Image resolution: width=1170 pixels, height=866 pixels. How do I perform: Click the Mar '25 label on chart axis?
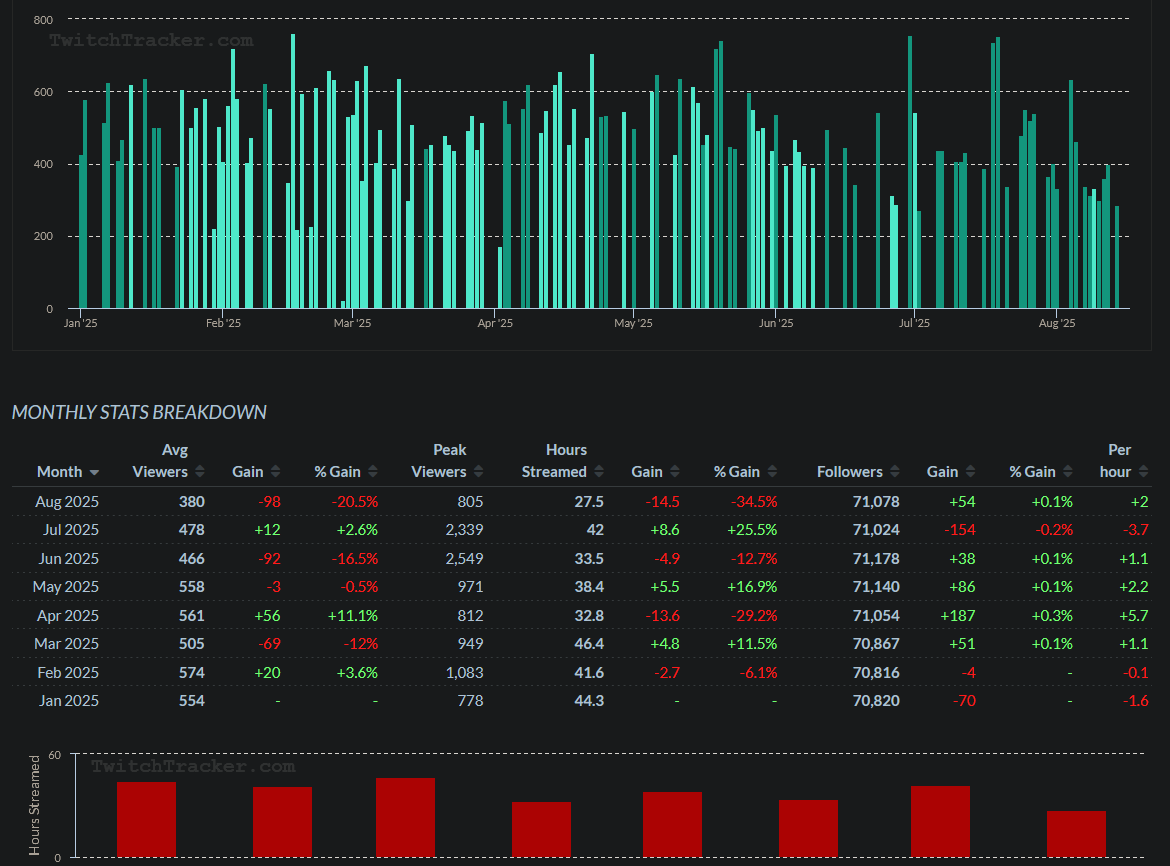point(352,323)
